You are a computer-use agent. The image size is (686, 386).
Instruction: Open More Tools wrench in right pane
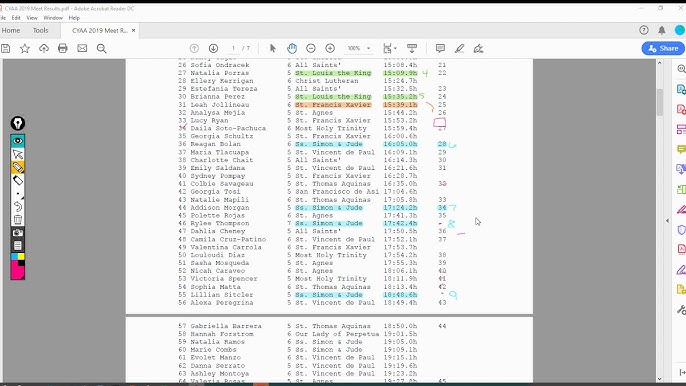681,310
